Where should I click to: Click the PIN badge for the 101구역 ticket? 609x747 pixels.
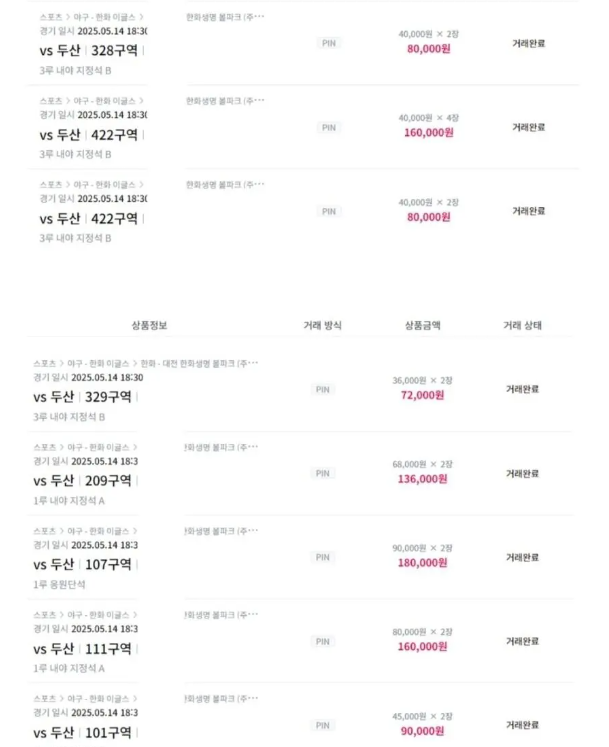(323, 726)
